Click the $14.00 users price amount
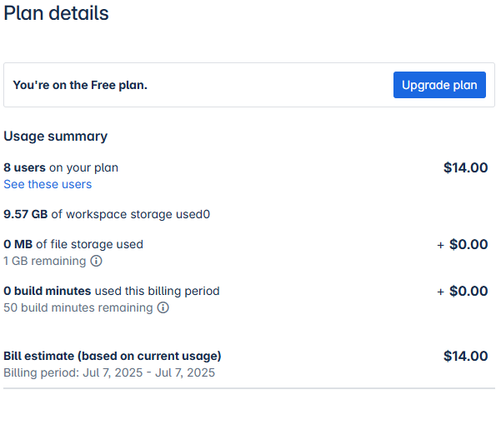501x424 pixels. pyautogui.click(x=466, y=167)
